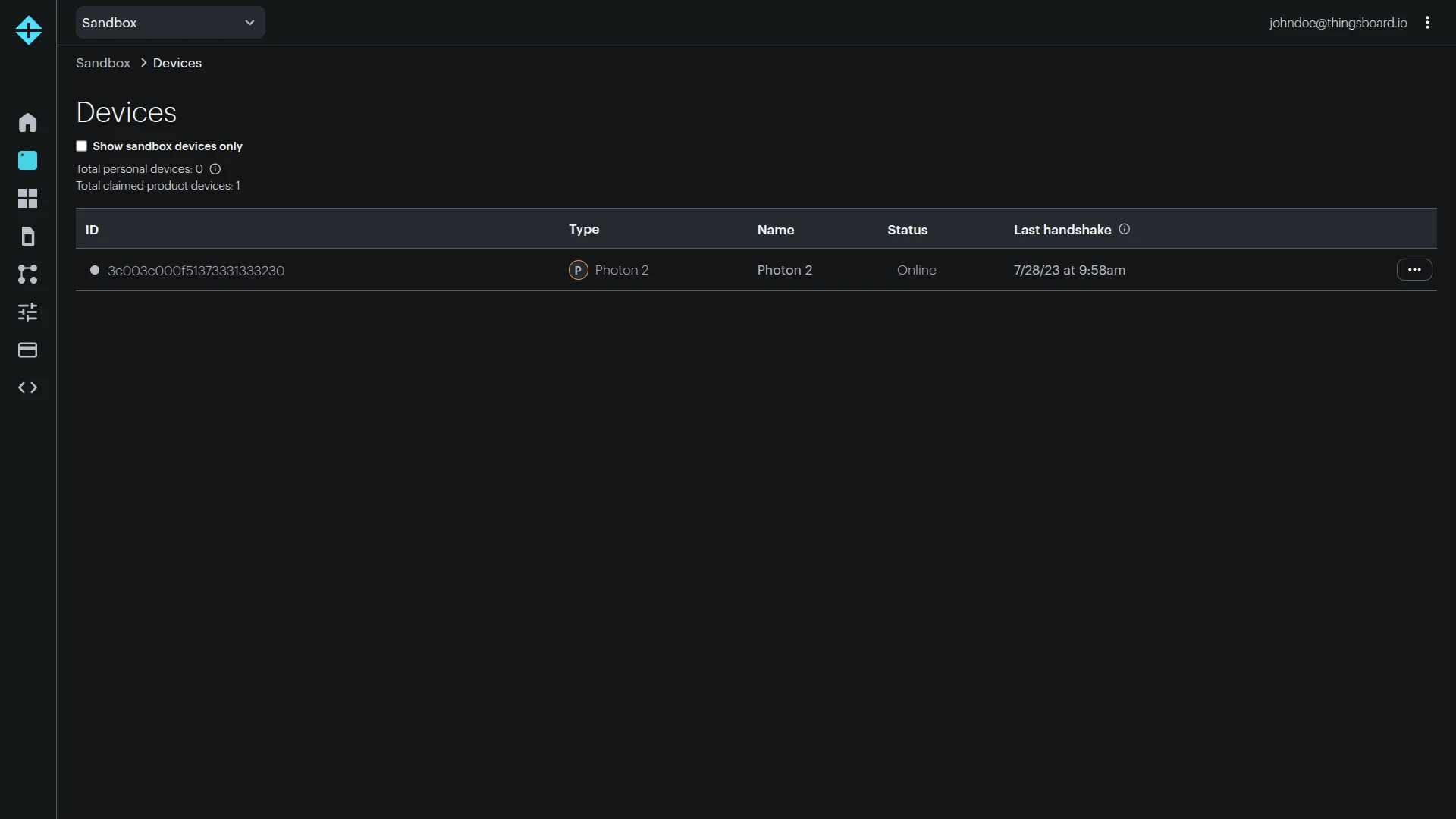The width and height of the screenshot is (1456, 819).
Task: Select the Devices sidebar icon
Action: (x=28, y=161)
